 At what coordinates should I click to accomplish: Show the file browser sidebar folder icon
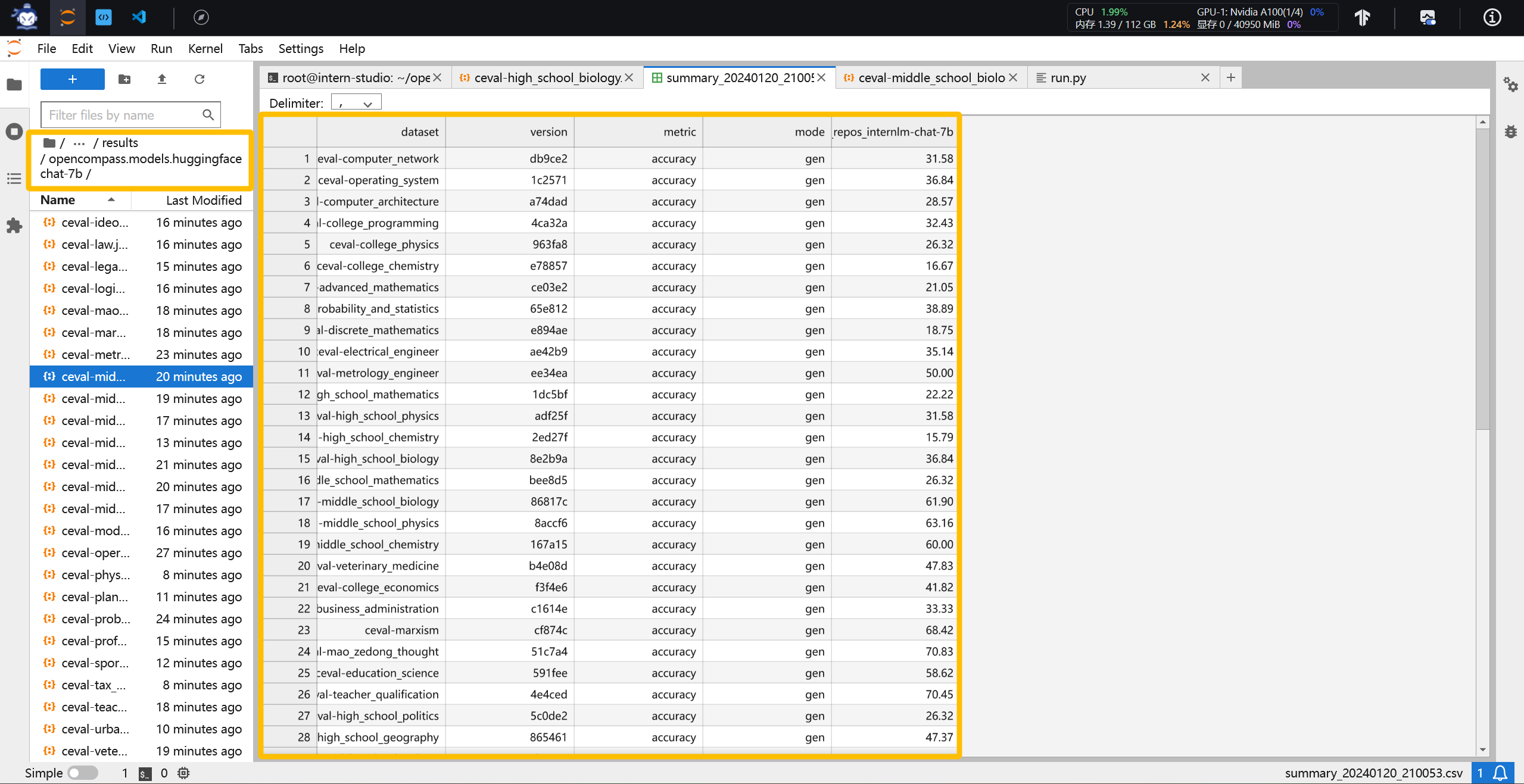coord(14,85)
